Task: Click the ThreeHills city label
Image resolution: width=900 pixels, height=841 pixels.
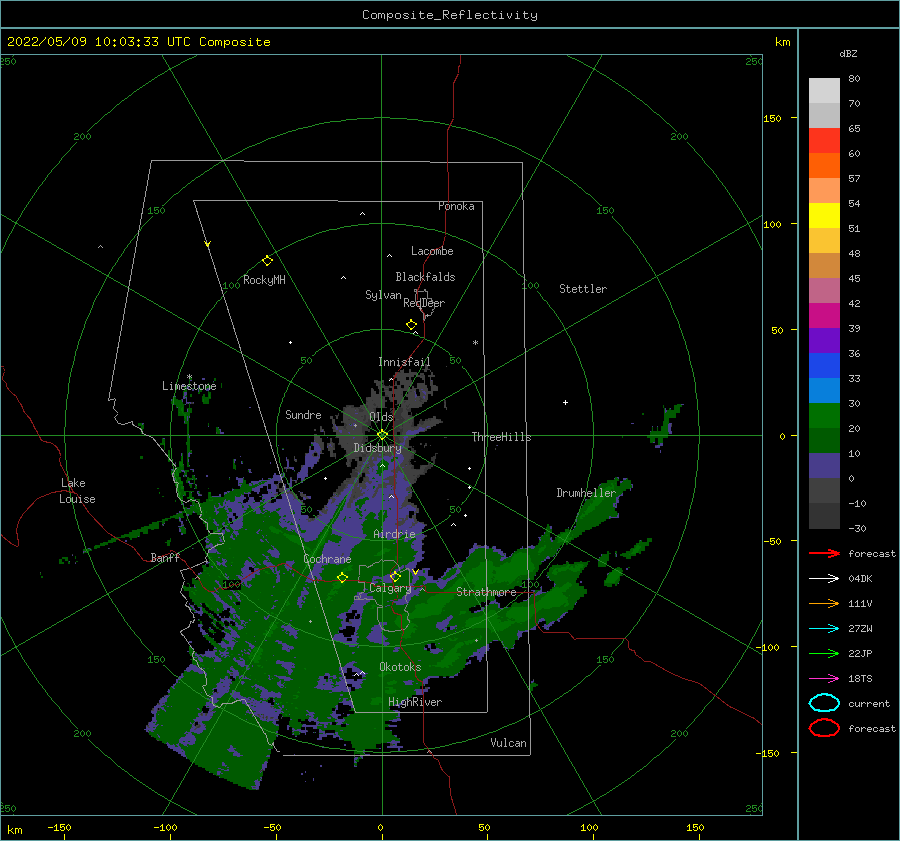Action: coord(502,437)
